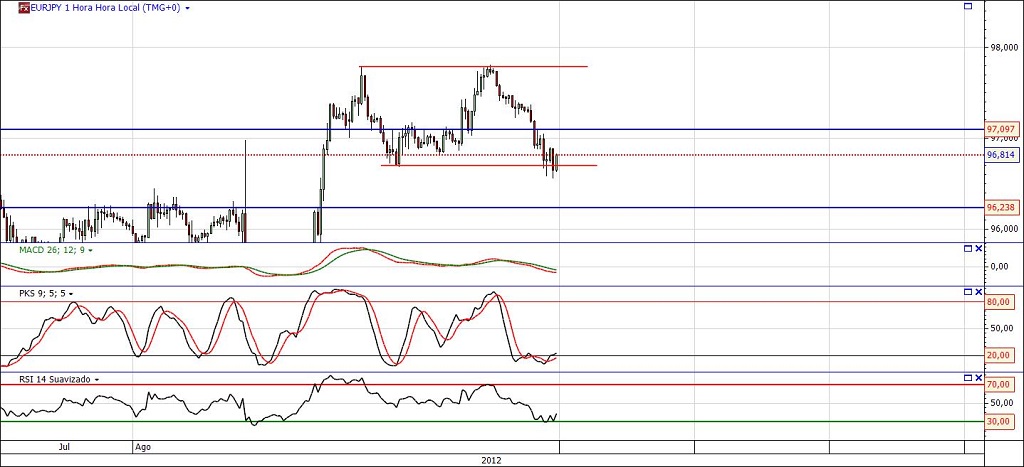Click the PKS 80,00 overbought level label
This screenshot has width=1024, height=467.
pos(1001,302)
